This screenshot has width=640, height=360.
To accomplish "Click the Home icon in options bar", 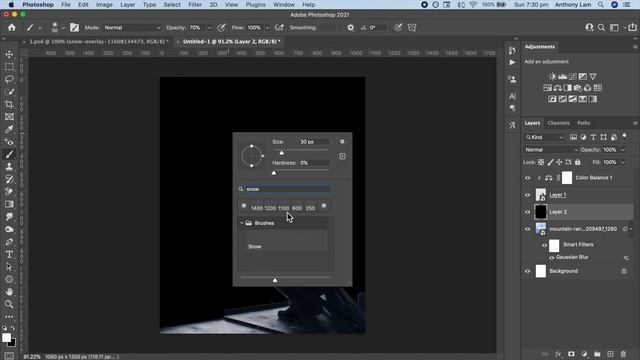I will pyautogui.click(x=12, y=27).
